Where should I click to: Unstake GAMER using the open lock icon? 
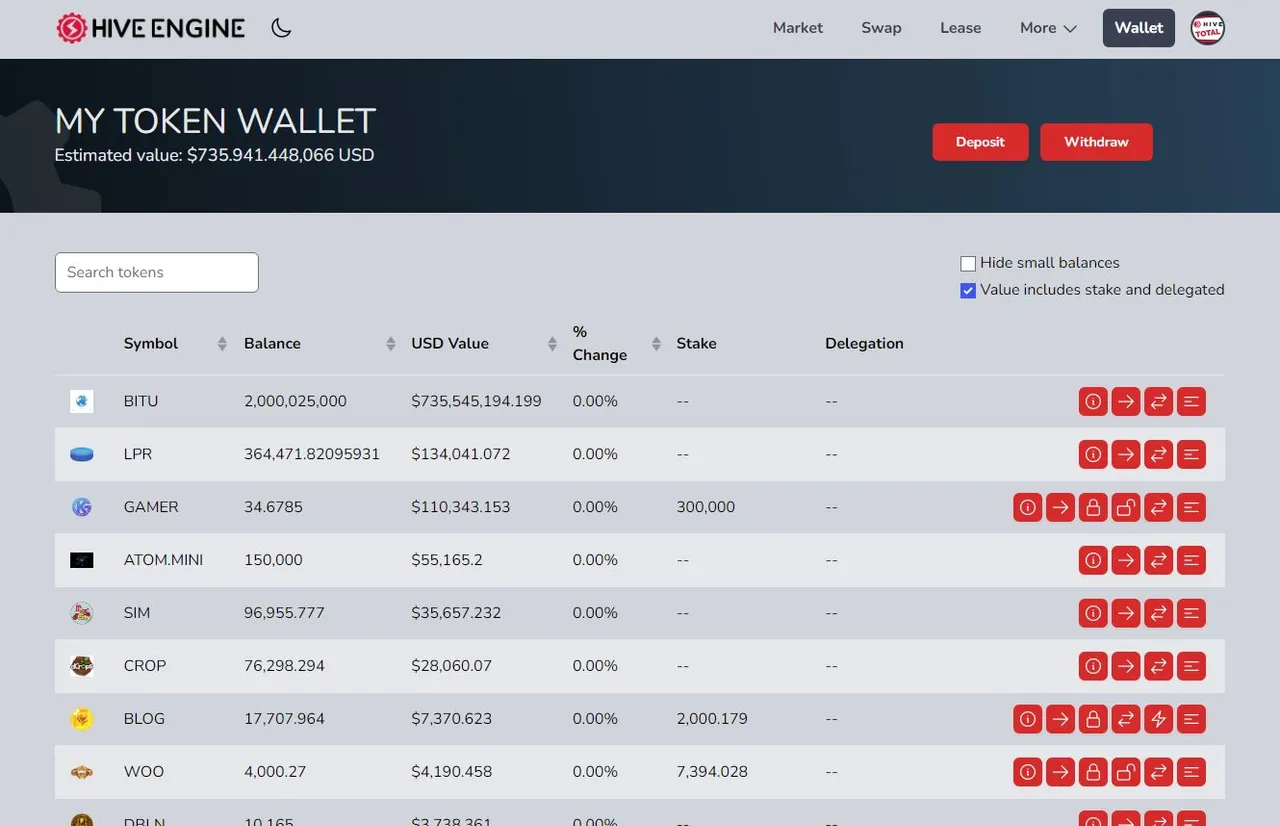click(1126, 508)
